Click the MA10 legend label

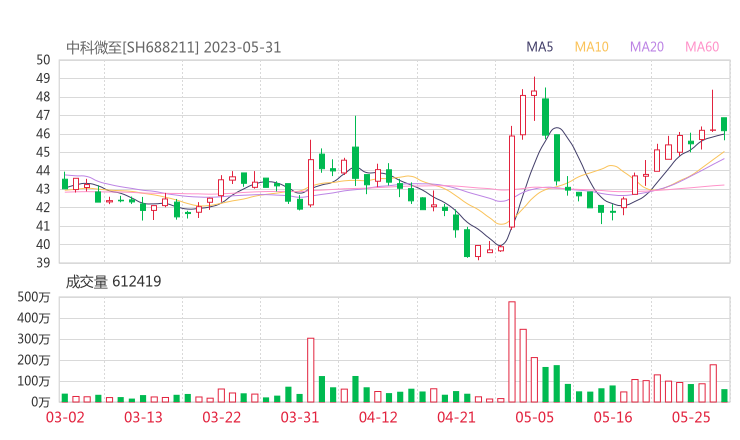coord(591,47)
